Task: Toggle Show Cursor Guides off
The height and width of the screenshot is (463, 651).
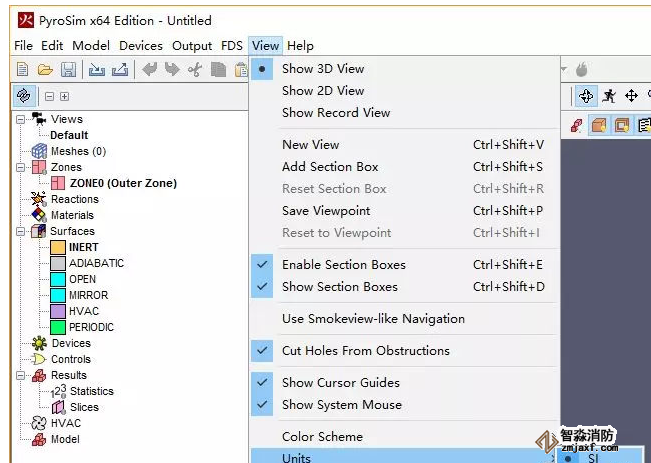Action: pos(340,383)
